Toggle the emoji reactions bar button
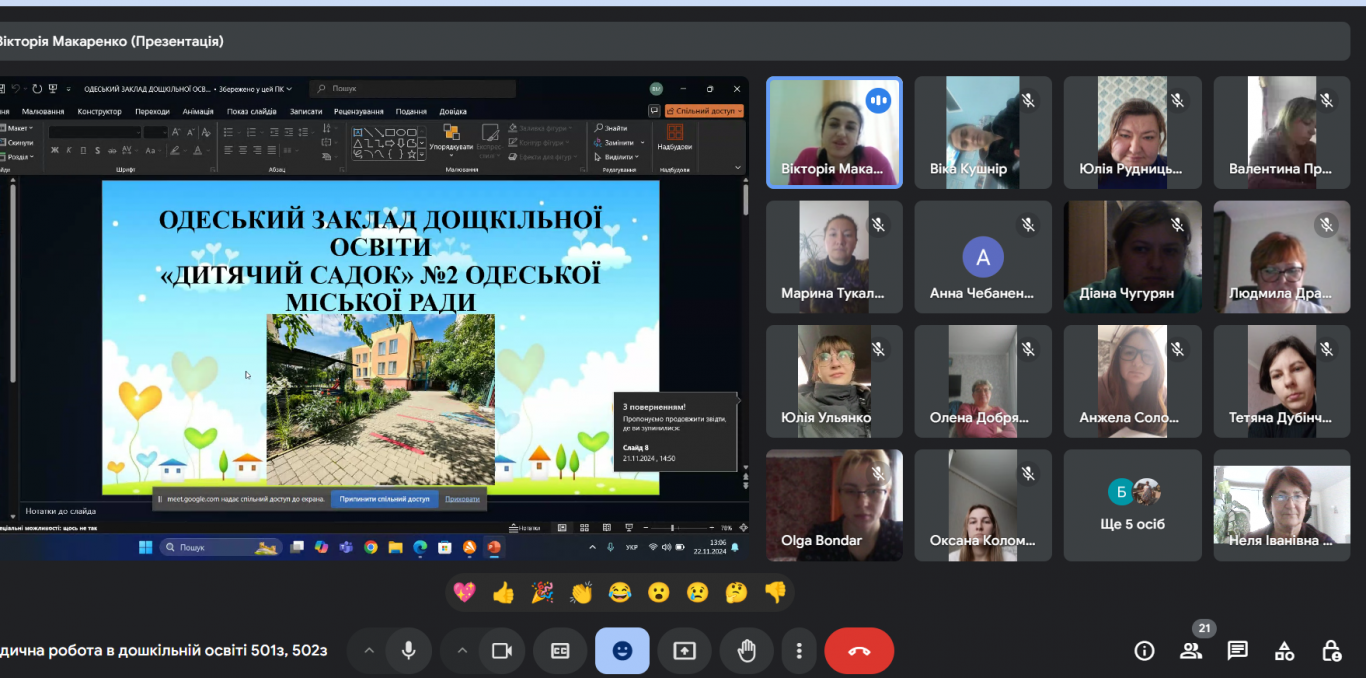Screen dimensions: 1366x678 point(622,651)
